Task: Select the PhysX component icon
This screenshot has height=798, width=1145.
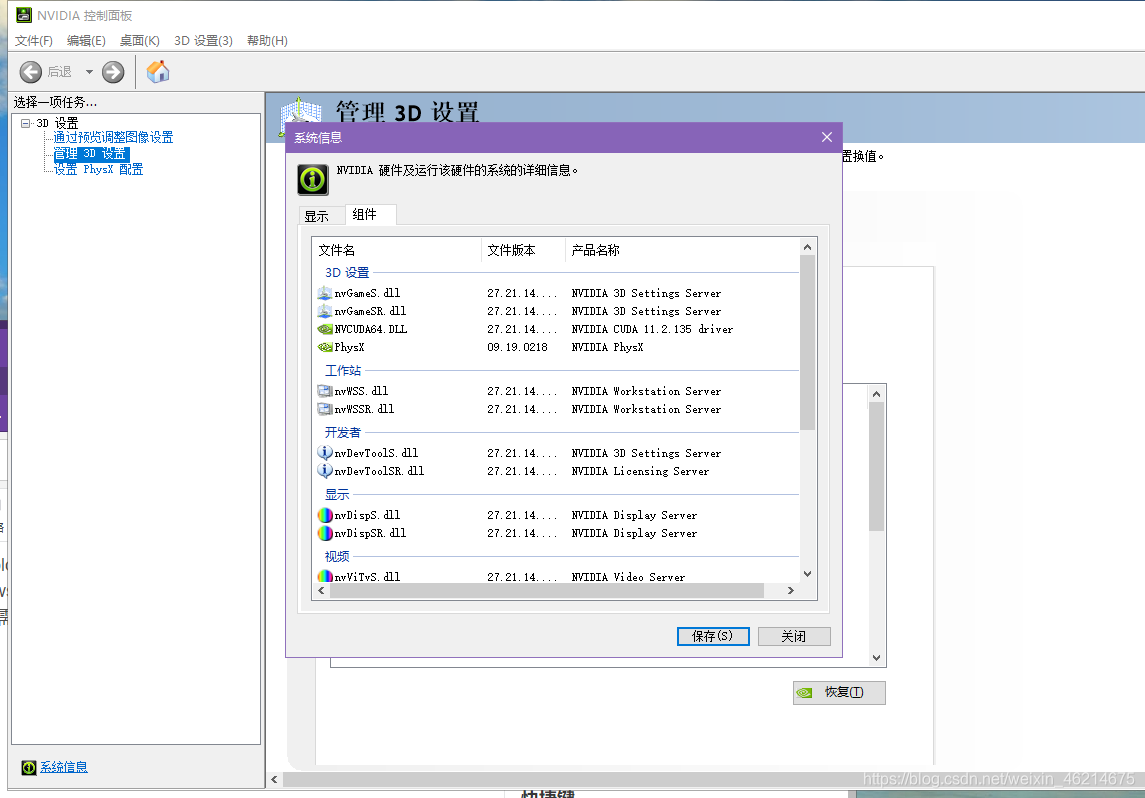Action: pos(326,347)
